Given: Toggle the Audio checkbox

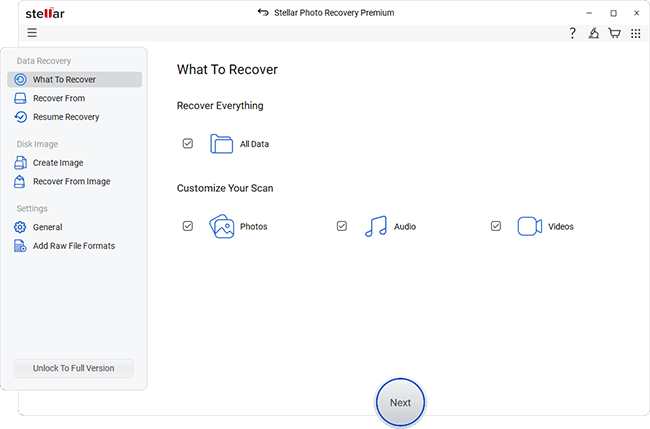Looking at the screenshot, I should [342, 226].
